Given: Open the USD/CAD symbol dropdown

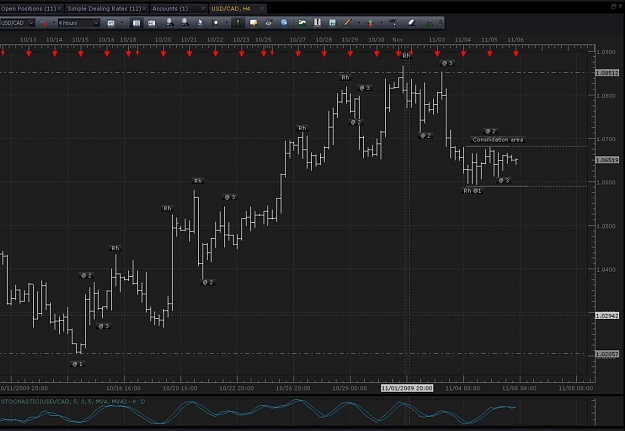Looking at the screenshot, I should coord(31,23).
